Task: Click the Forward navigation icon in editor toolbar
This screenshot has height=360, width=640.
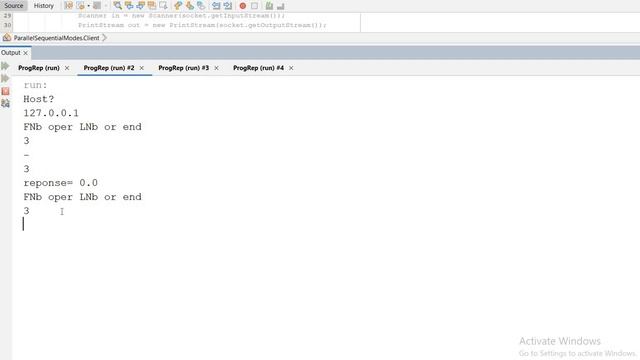Action: coord(97,6)
